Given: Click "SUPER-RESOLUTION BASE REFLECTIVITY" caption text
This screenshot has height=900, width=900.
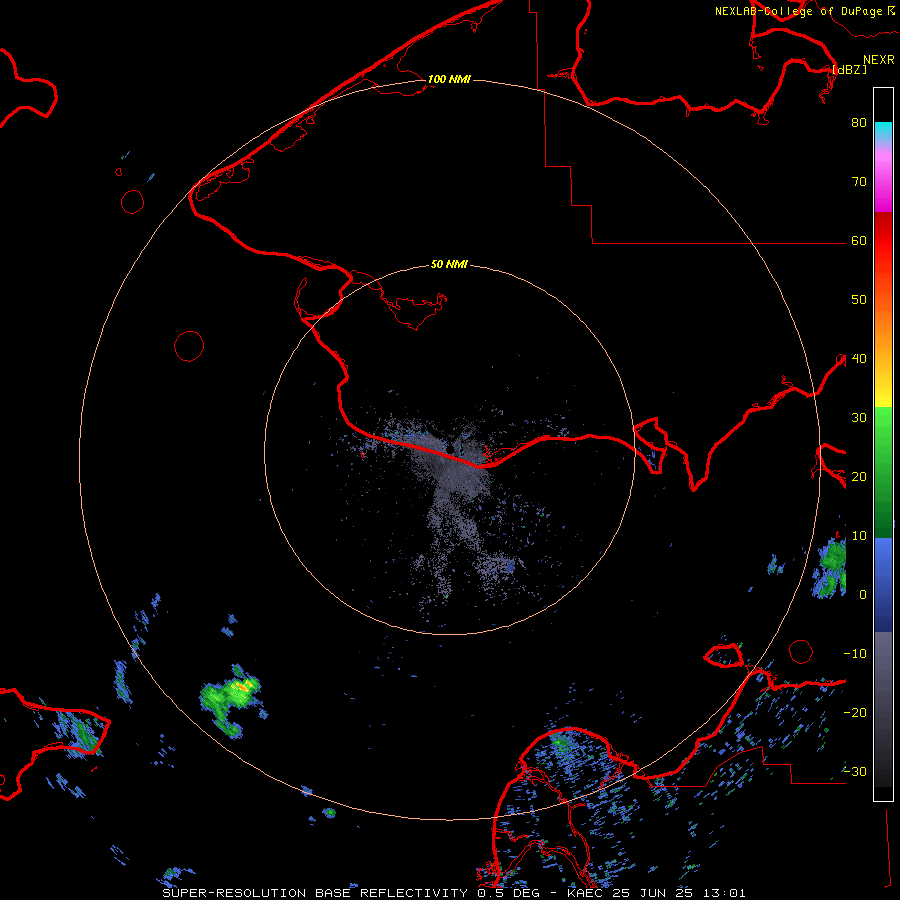Looking at the screenshot, I should click(x=315, y=893).
